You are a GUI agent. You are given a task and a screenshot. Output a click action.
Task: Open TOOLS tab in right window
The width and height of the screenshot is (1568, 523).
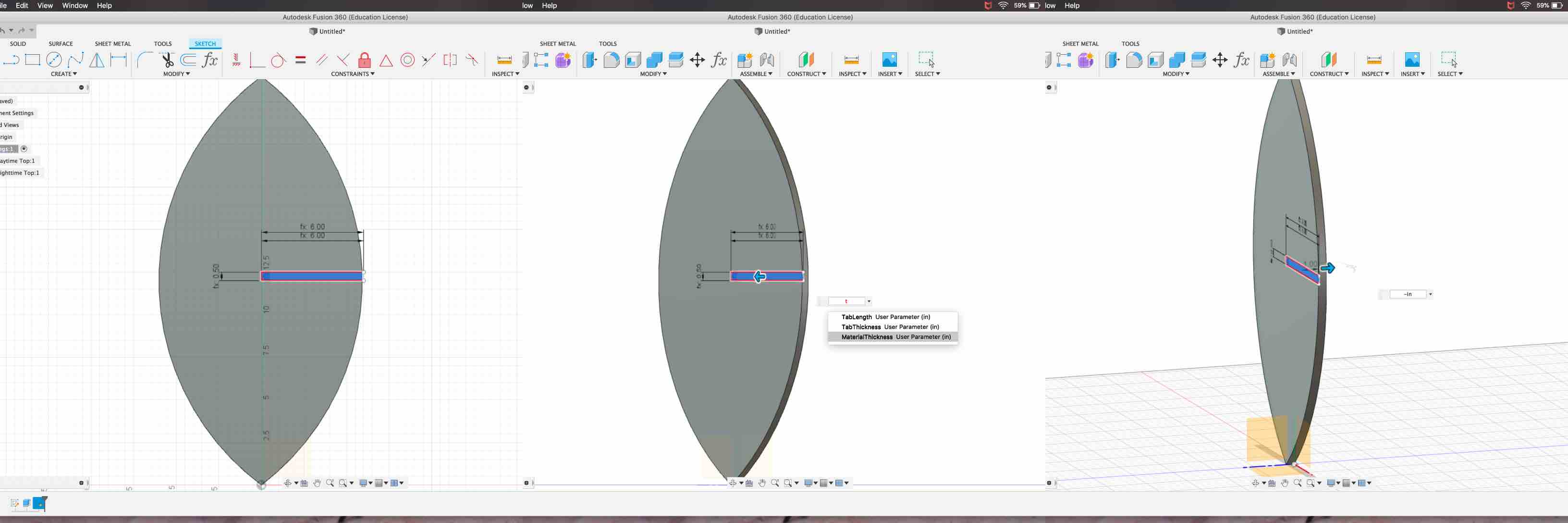(x=1130, y=44)
